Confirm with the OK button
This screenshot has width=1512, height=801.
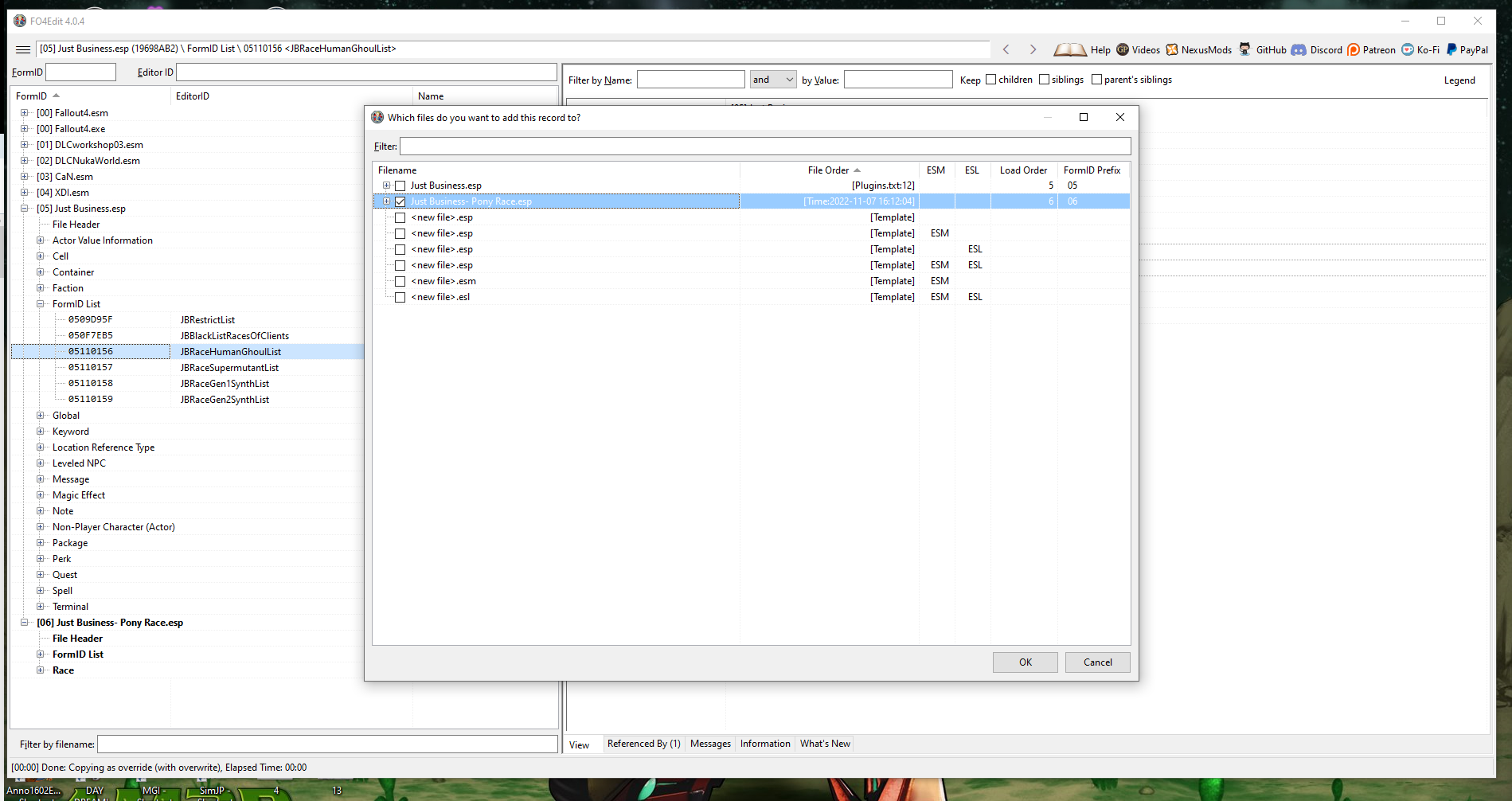point(1026,662)
